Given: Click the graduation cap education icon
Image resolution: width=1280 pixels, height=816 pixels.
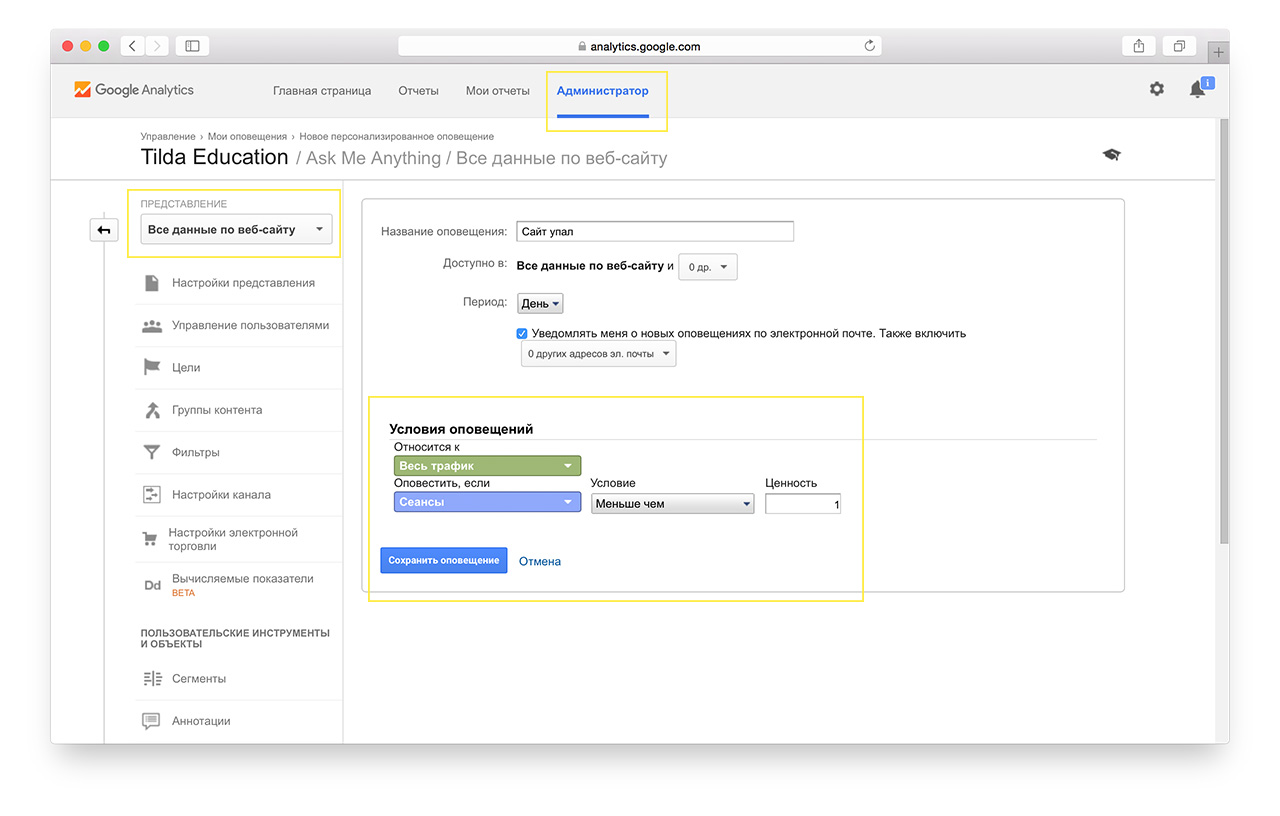Looking at the screenshot, I should [x=1111, y=155].
